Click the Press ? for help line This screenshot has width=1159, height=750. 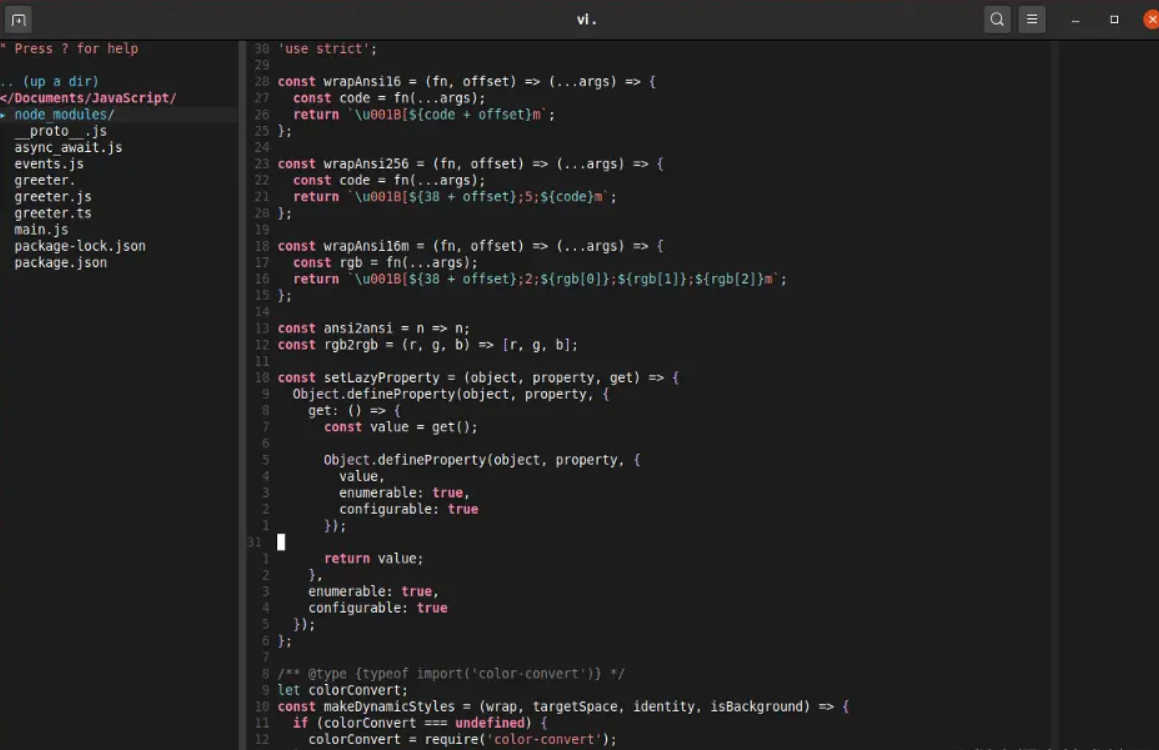(69, 49)
